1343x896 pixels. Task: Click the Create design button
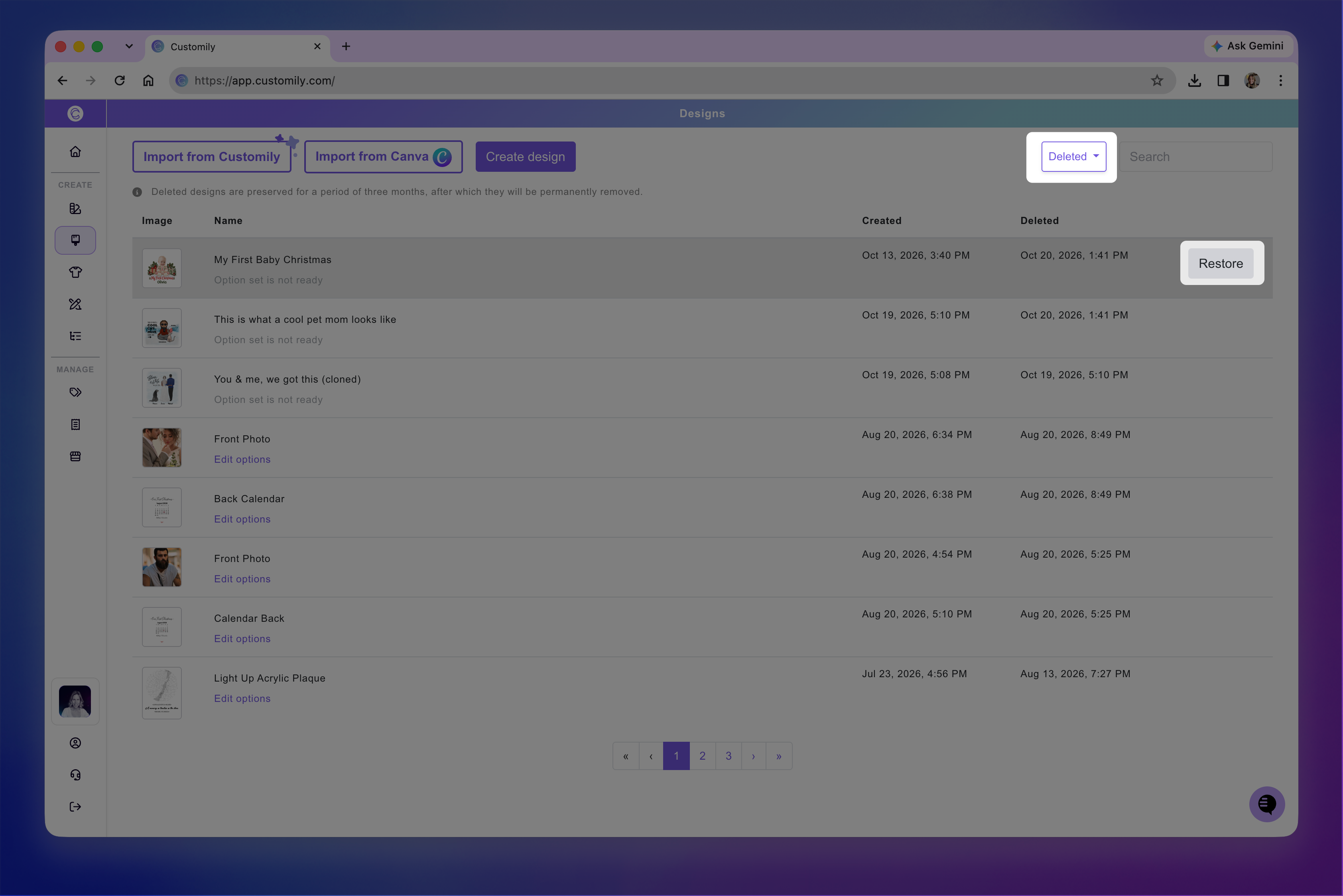pos(525,157)
